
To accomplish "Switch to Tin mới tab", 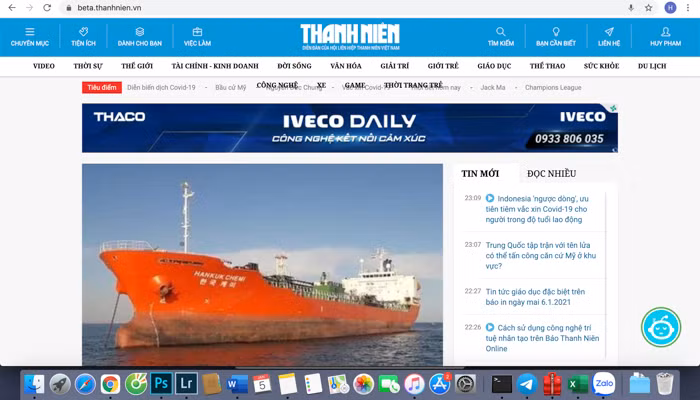I will tap(480, 174).
